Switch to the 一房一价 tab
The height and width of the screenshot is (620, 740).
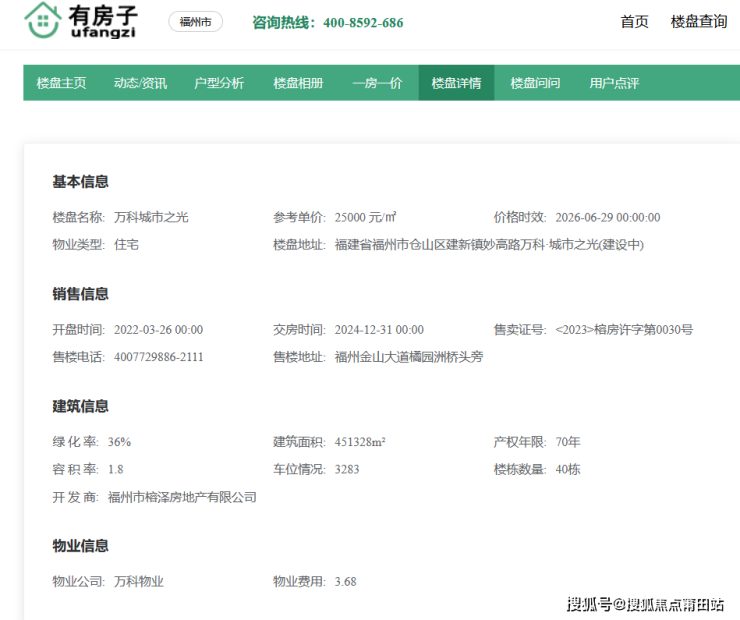[x=377, y=83]
